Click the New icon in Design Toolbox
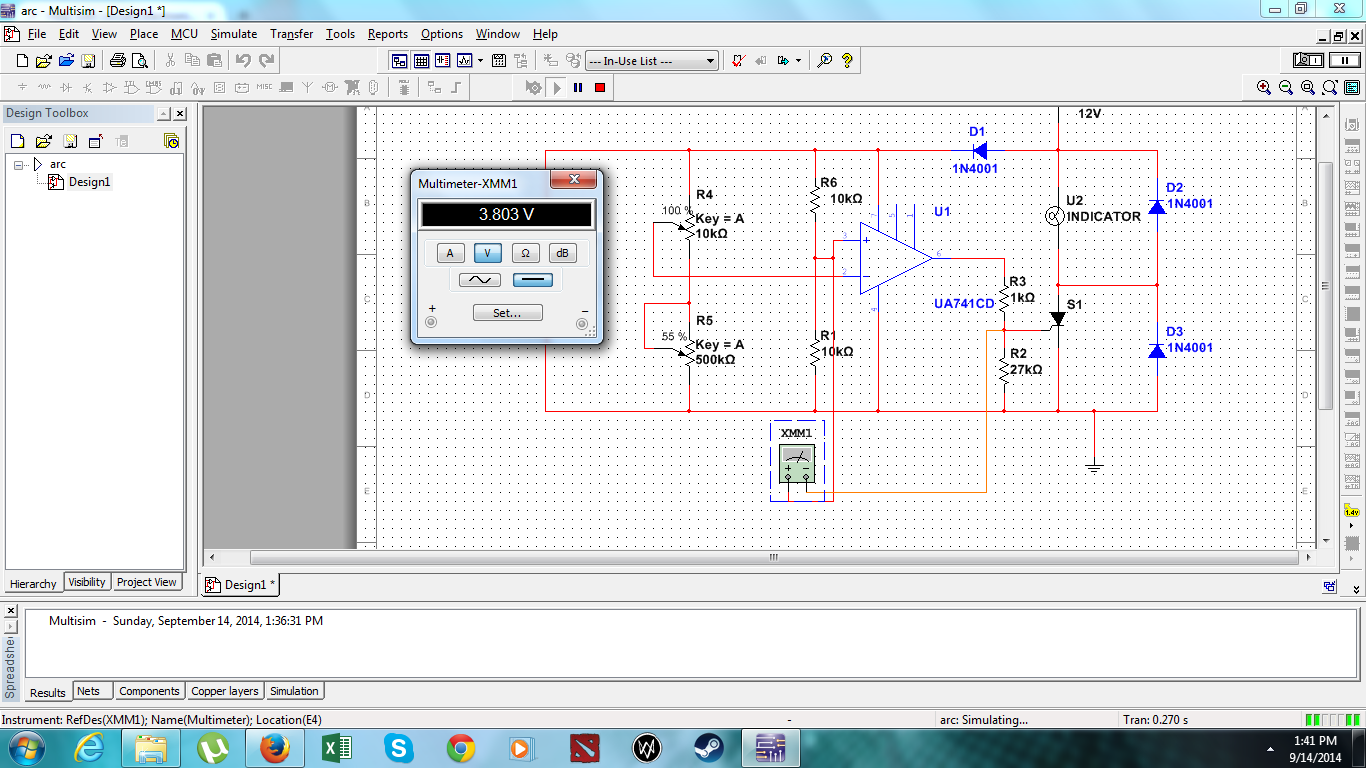 (18, 141)
